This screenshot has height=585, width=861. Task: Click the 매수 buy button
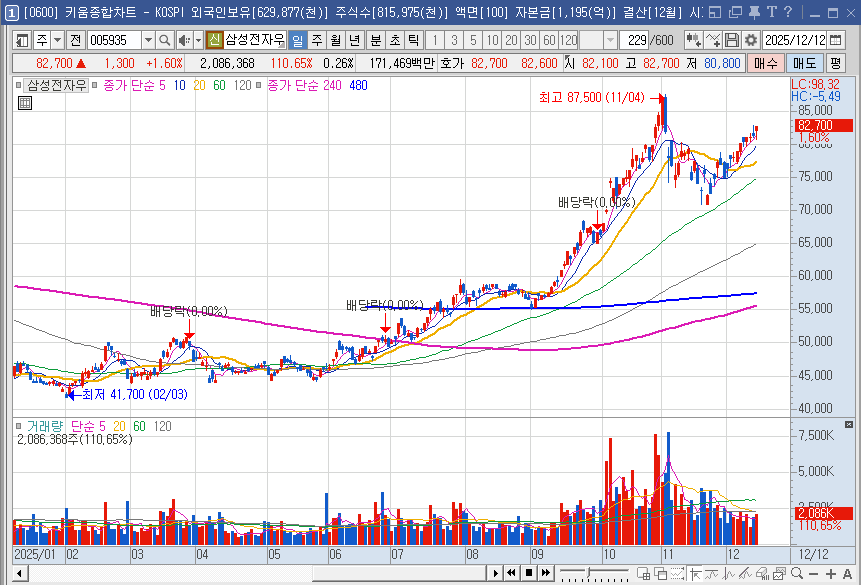765,63
